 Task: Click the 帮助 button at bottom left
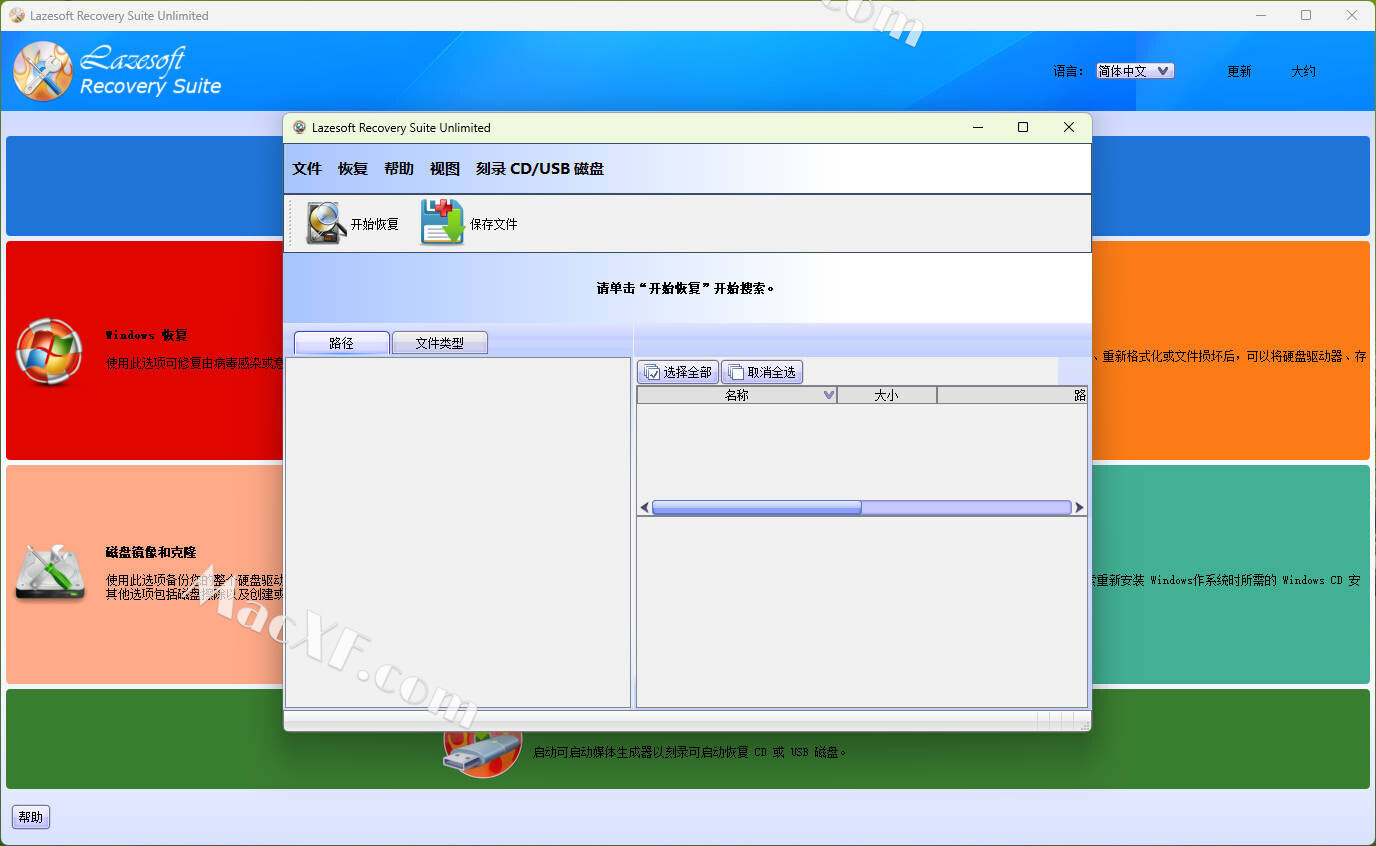click(x=31, y=817)
